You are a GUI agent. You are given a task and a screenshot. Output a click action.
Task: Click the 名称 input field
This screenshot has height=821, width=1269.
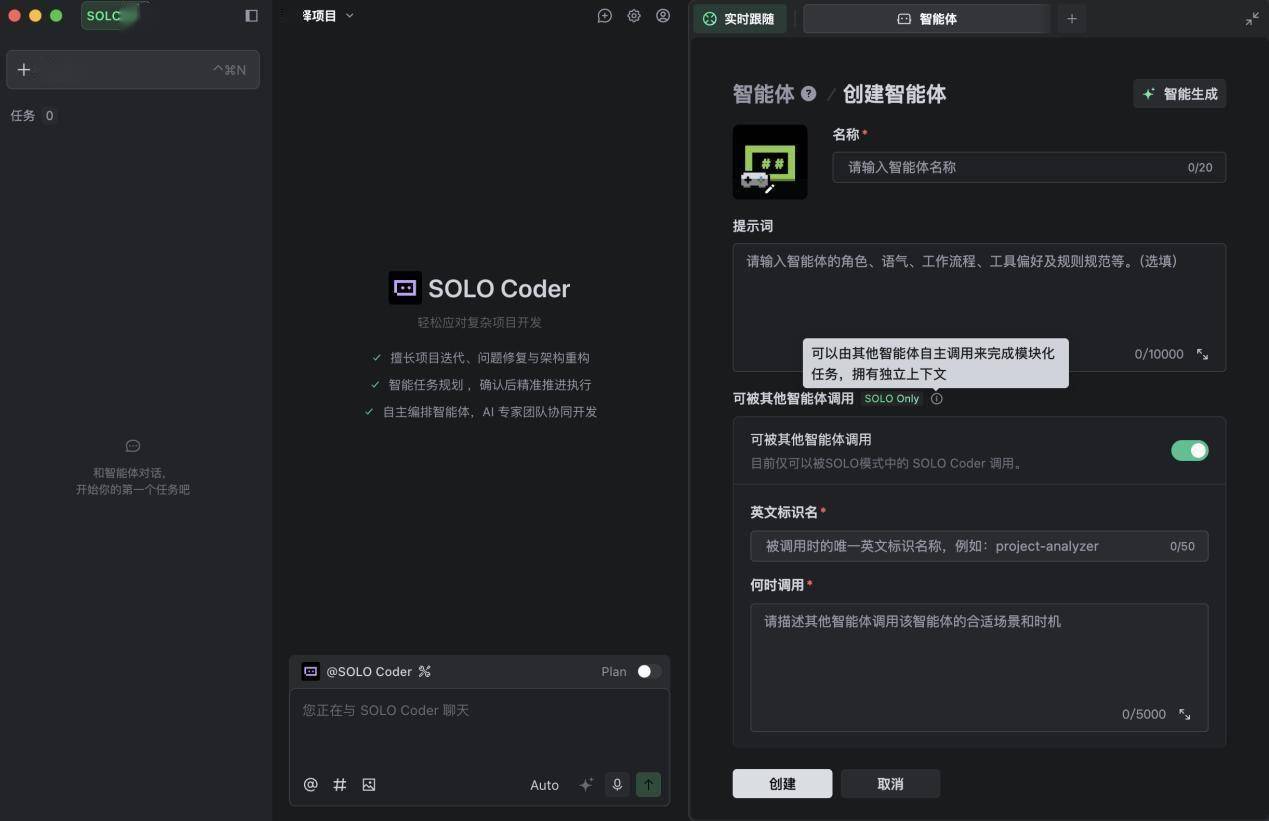[x=1010, y=168]
